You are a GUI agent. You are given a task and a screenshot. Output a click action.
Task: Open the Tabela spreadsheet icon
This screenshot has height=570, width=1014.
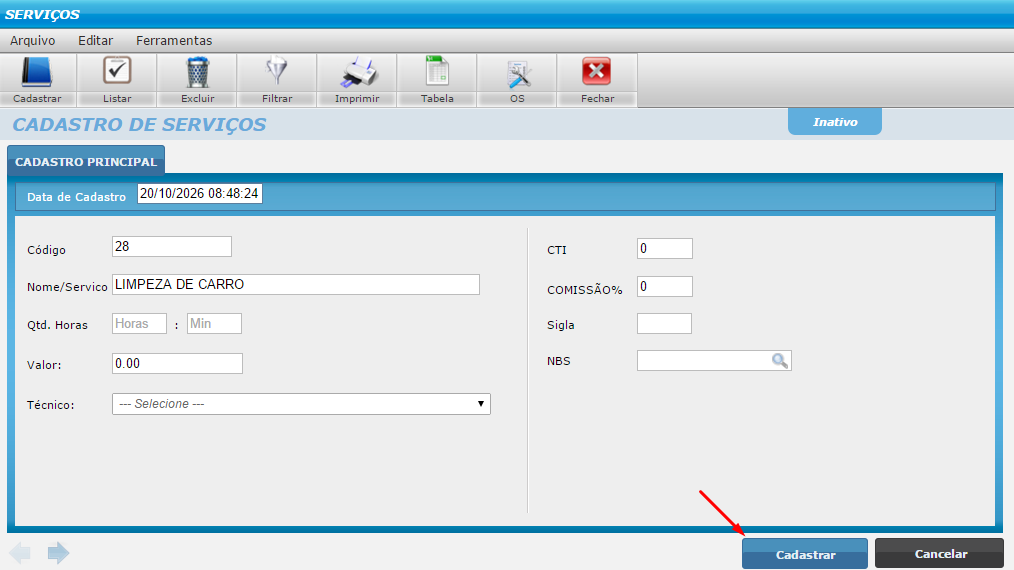pos(437,71)
